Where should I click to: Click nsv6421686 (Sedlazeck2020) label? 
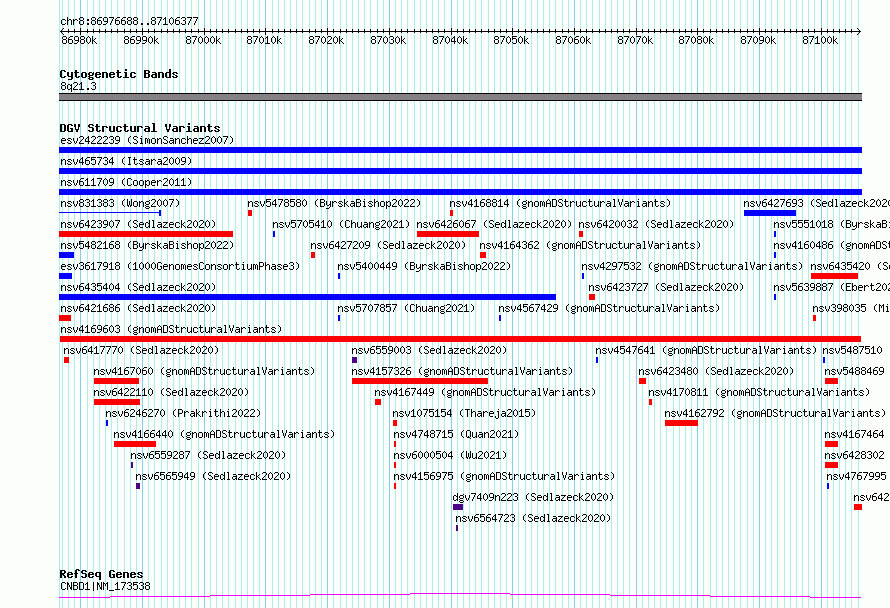138,308
